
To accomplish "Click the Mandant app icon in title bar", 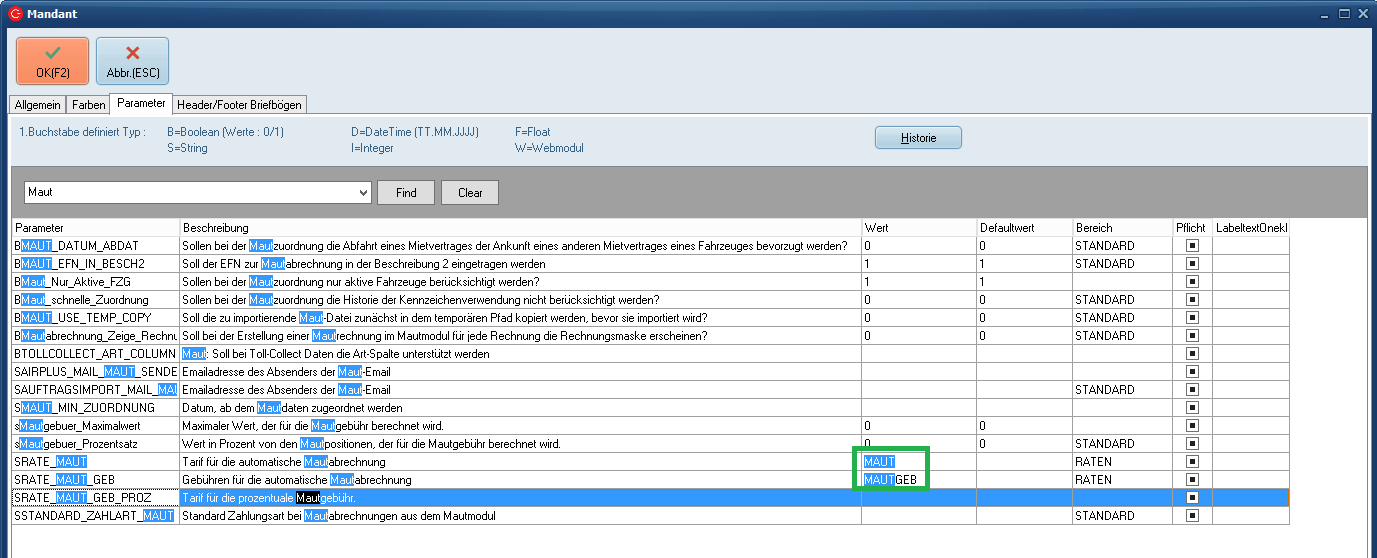I will pyautogui.click(x=14, y=14).
